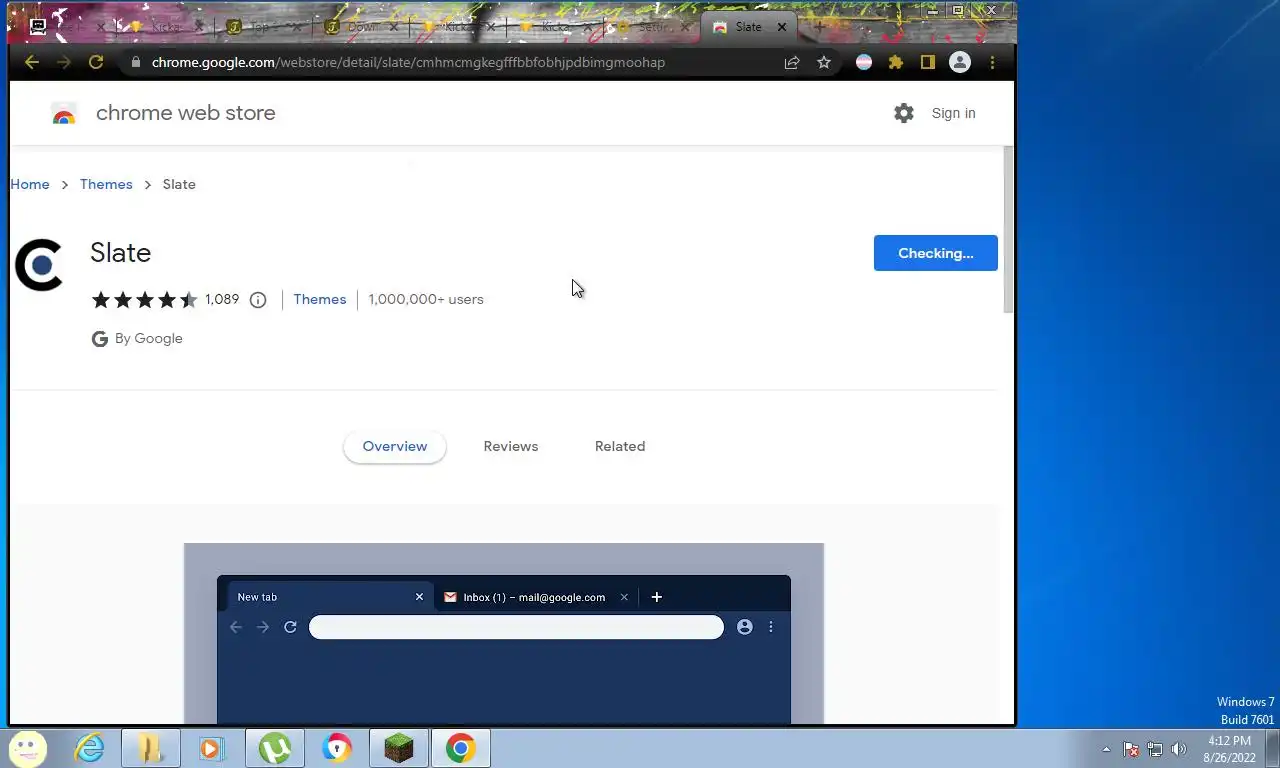Image resolution: width=1280 pixels, height=768 pixels.
Task: Switch to the Down browser tab
Action: click(360, 27)
